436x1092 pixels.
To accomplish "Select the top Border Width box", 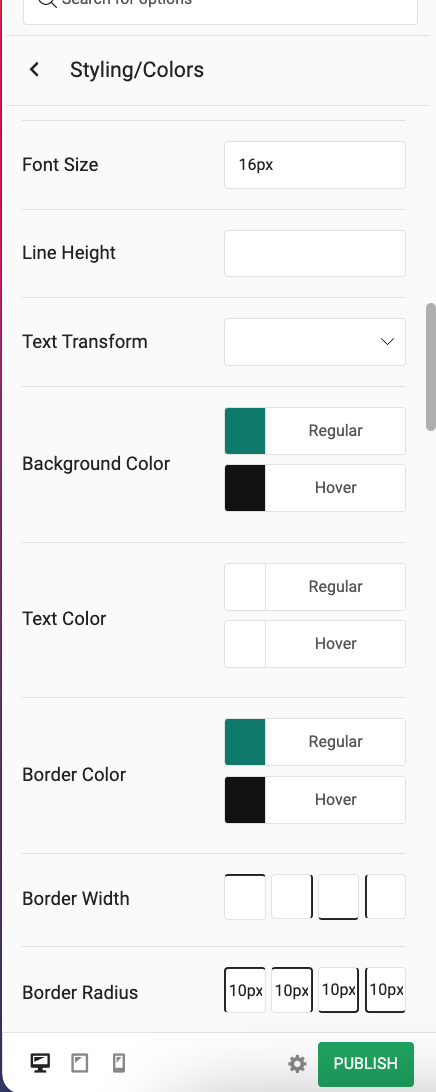I will pos(244,897).
